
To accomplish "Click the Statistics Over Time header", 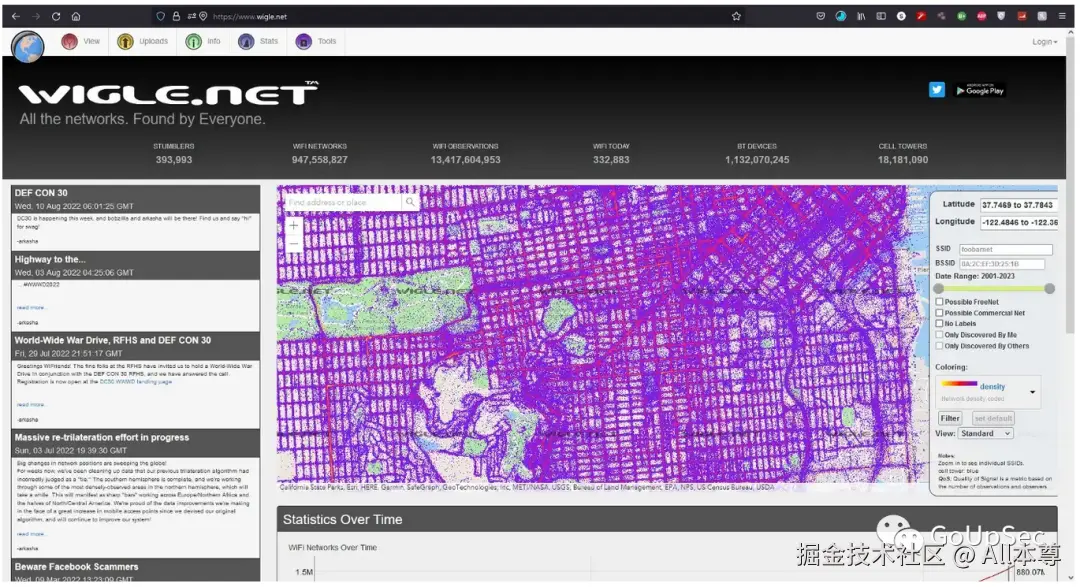I will pos(667,519).
